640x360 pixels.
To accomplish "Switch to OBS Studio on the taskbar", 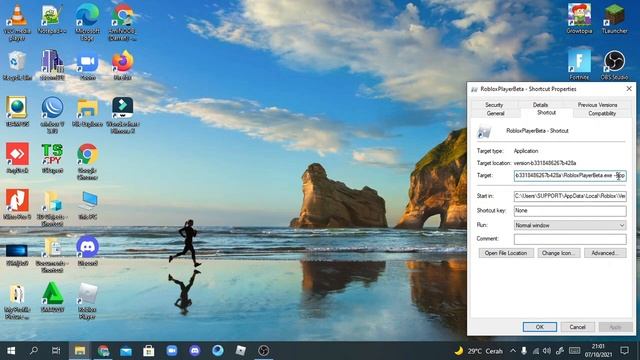I will 264,351.
